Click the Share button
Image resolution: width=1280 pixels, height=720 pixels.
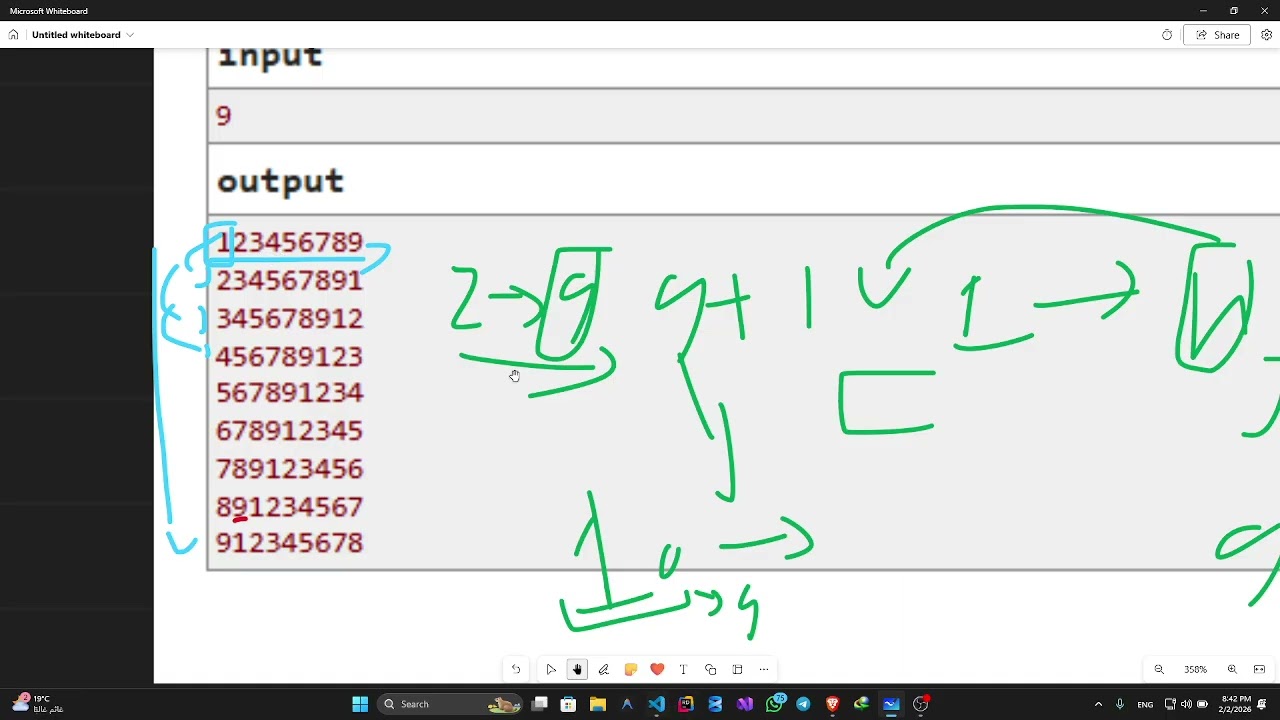coord(1216,35)
